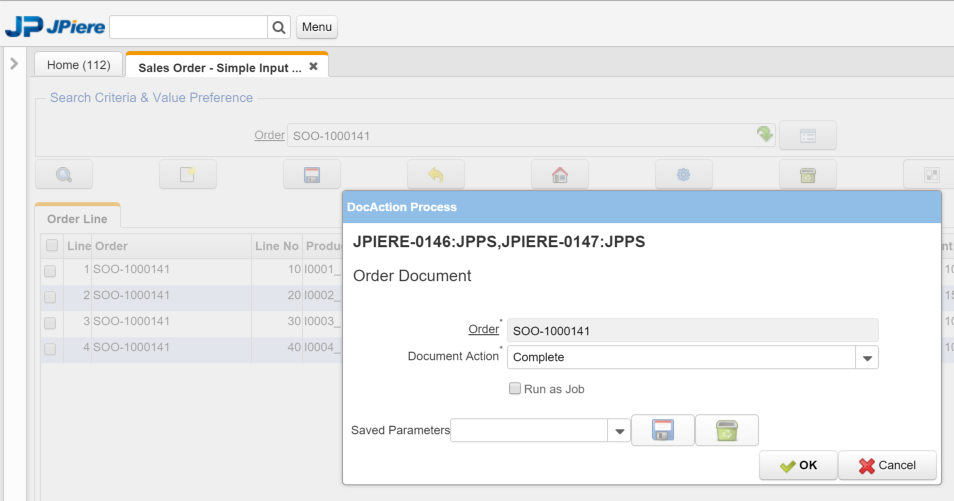Tick the checkbox for order line 1
The image size is (954, 501).
(51, 270)
